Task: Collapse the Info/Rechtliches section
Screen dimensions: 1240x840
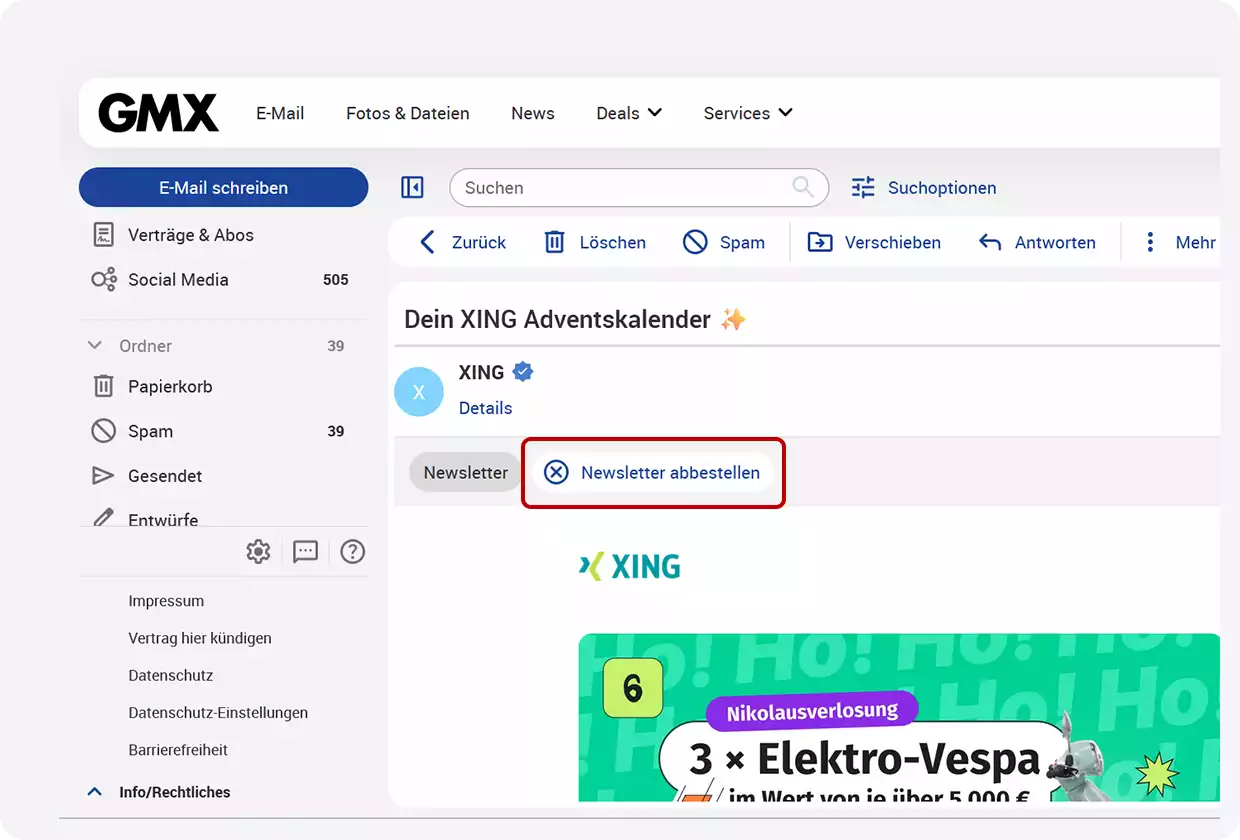Action: coord(94,791)
